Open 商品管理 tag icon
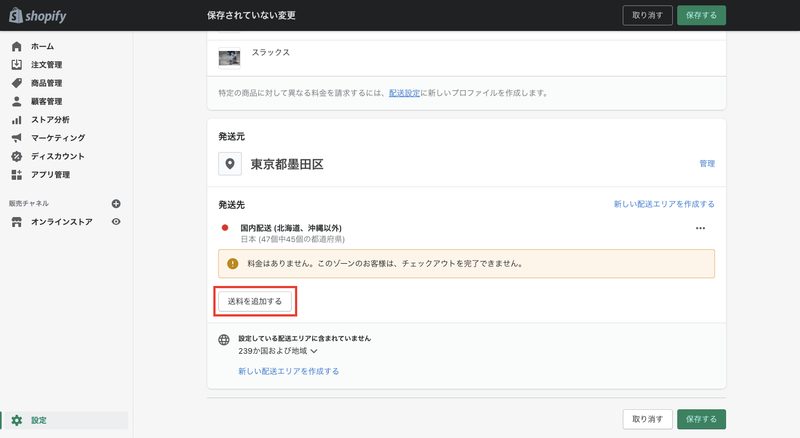 point(17,83)
